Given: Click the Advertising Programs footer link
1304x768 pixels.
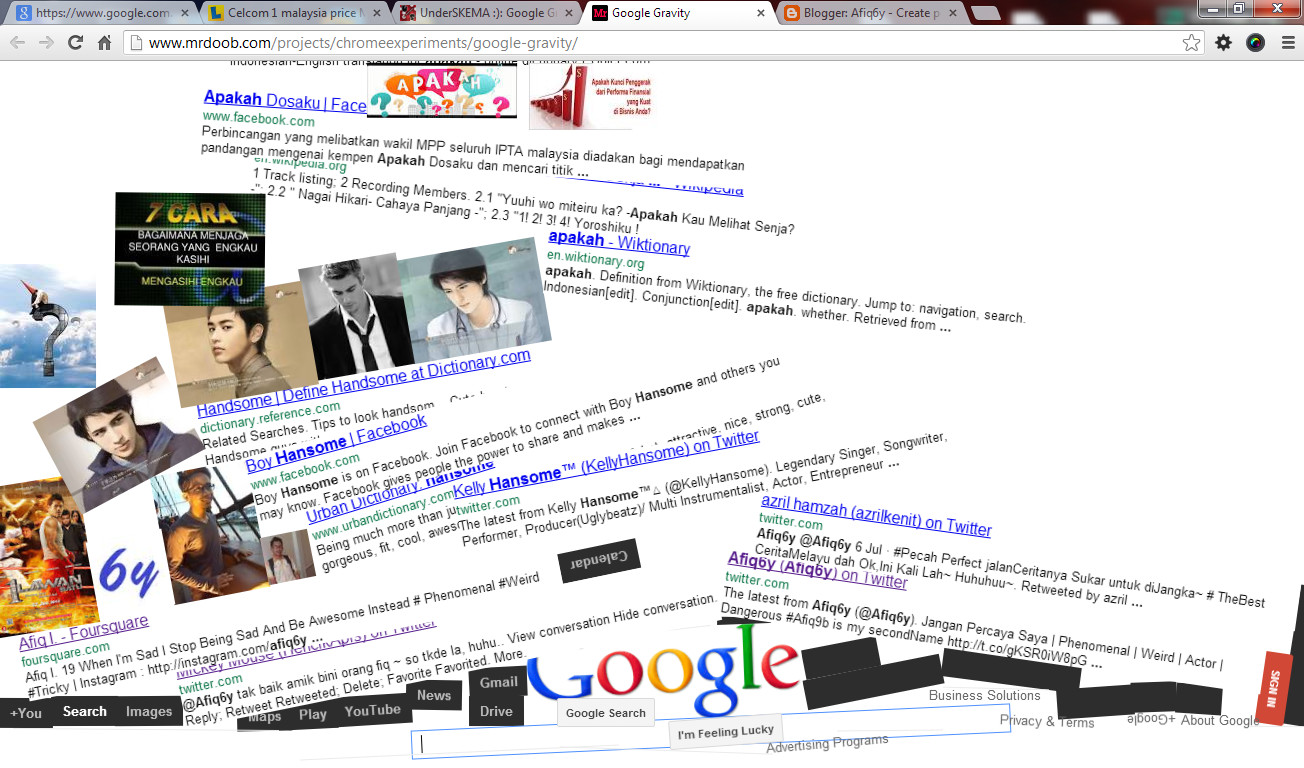Looking at the screenshot, I should coord(827,744).
